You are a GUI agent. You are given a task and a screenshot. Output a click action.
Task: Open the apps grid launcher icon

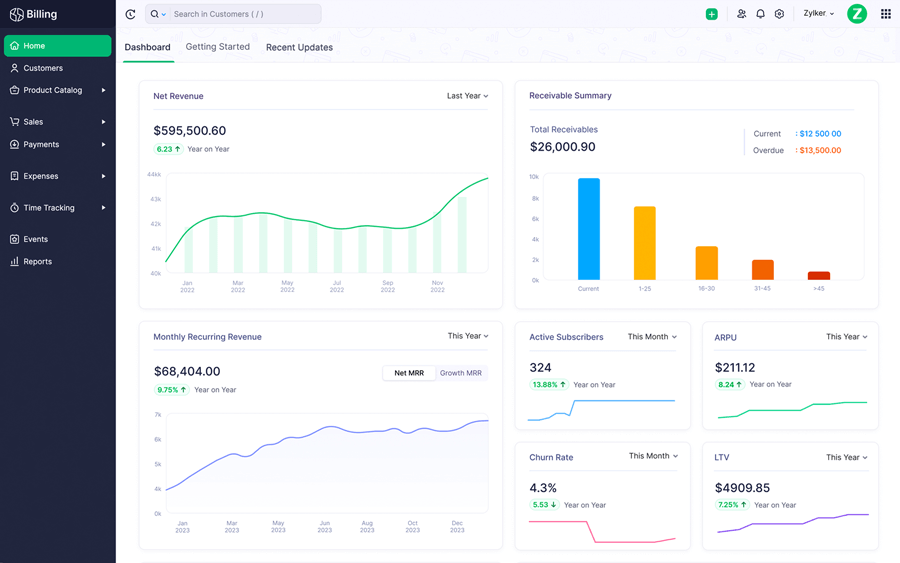coord(885,14)
